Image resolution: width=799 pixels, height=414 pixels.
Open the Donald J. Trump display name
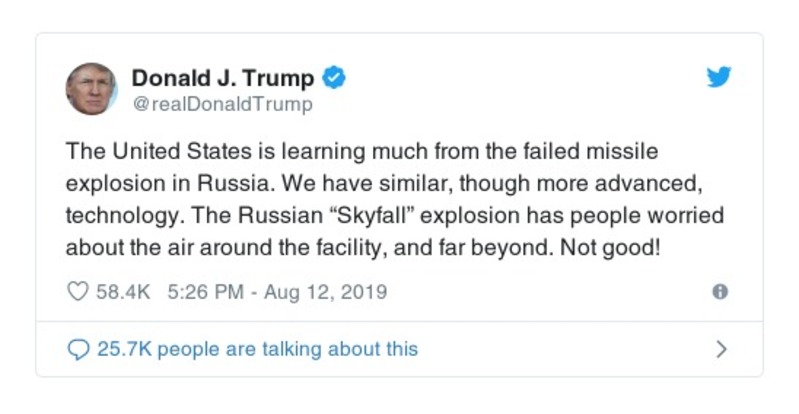222,78
